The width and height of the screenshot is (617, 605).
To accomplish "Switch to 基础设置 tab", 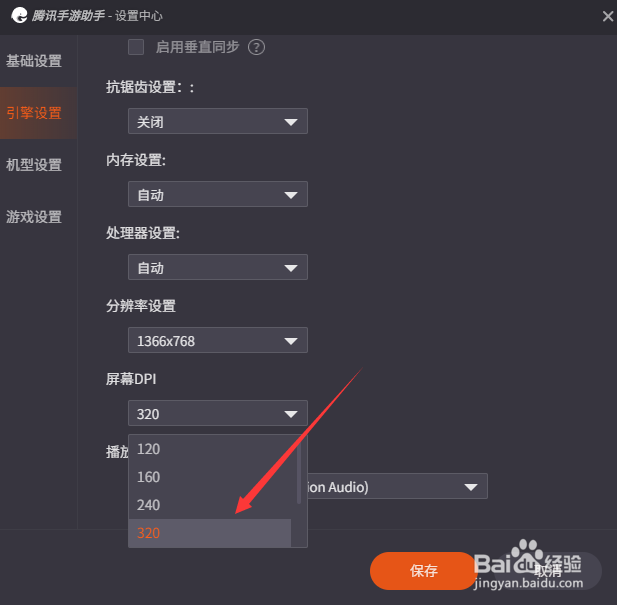I will click(x=34, y=61).
